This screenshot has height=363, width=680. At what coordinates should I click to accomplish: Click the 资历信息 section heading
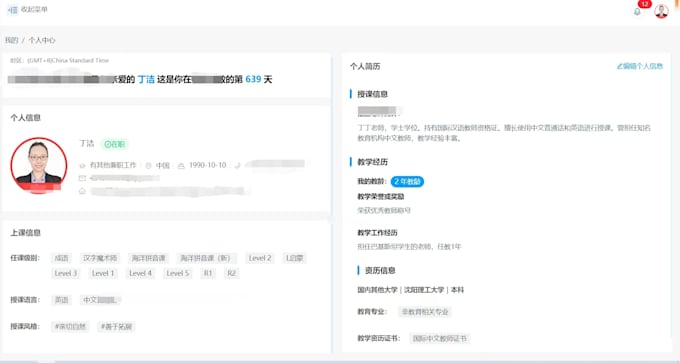pos(380,271)
